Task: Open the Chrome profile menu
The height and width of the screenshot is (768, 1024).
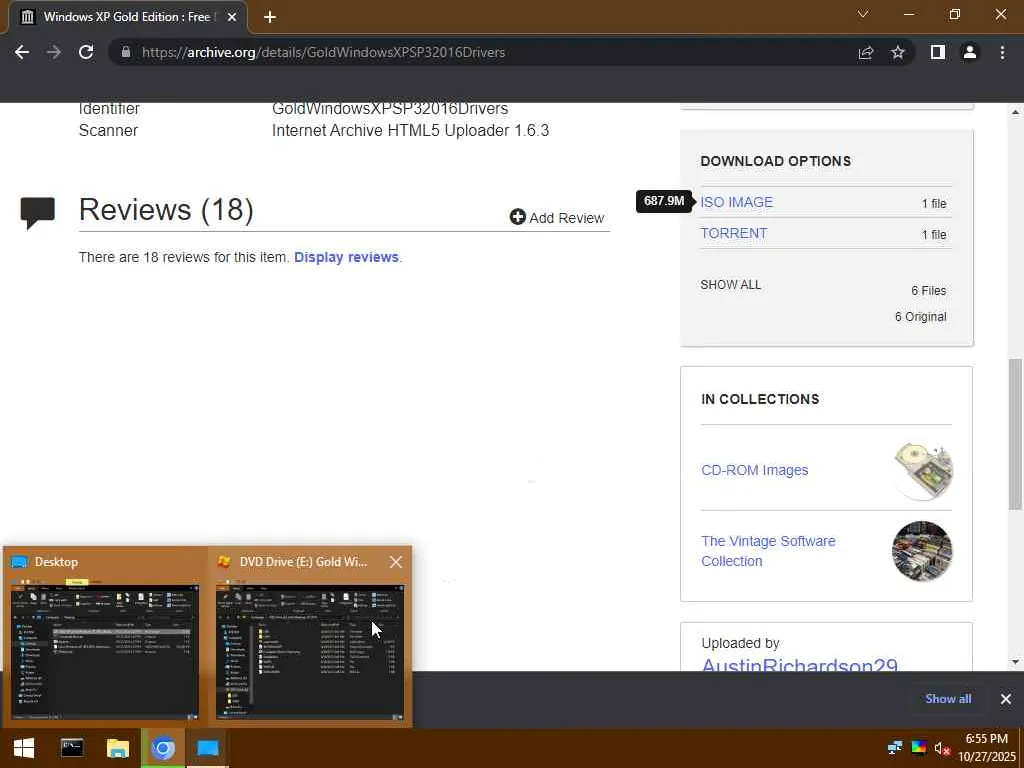Action: click(x=970, y=52)
